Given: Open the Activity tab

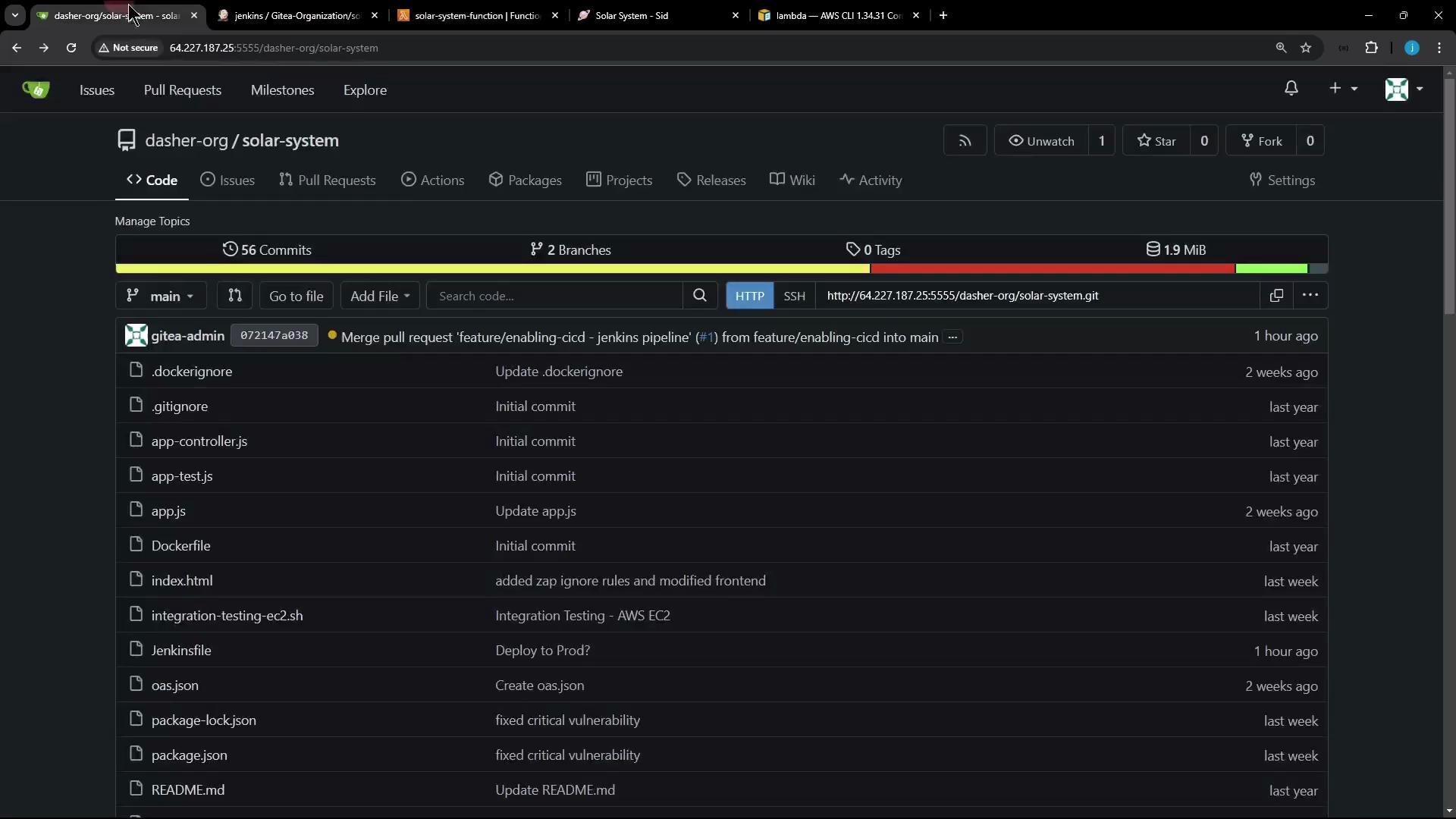Looking at the screenshot, I should tap(871, 180).
